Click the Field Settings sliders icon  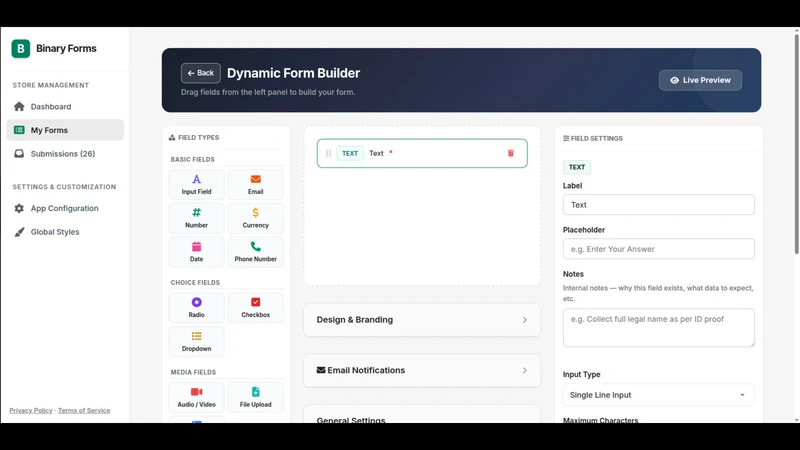[566, 138]
